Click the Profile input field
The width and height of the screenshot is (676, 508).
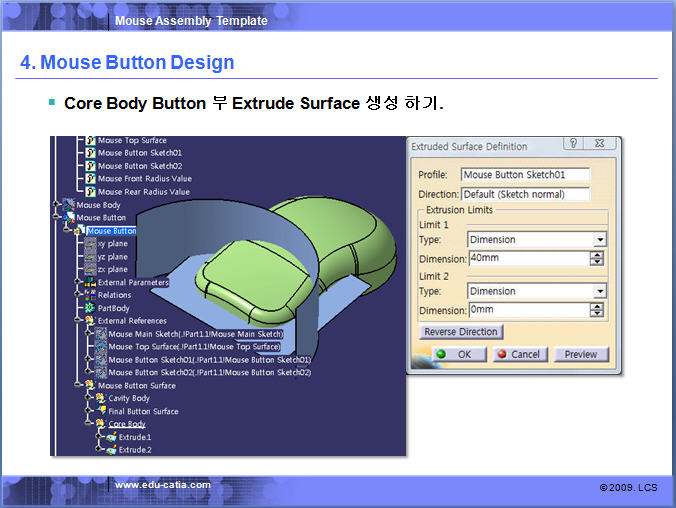tap(525, 175)
